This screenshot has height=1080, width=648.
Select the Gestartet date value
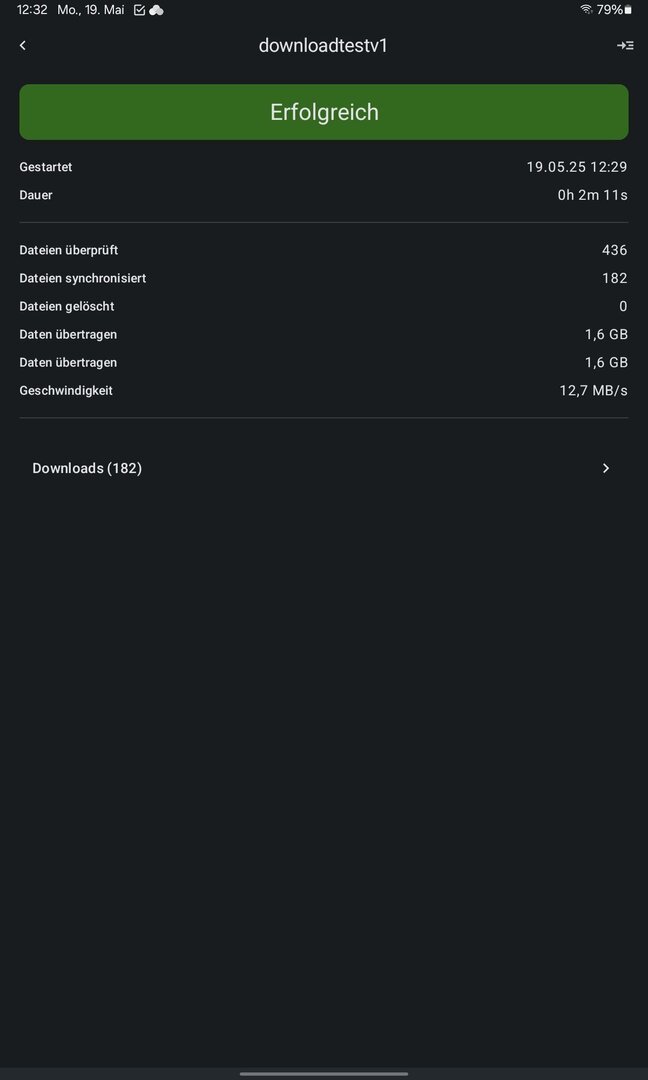pos(577,167)
